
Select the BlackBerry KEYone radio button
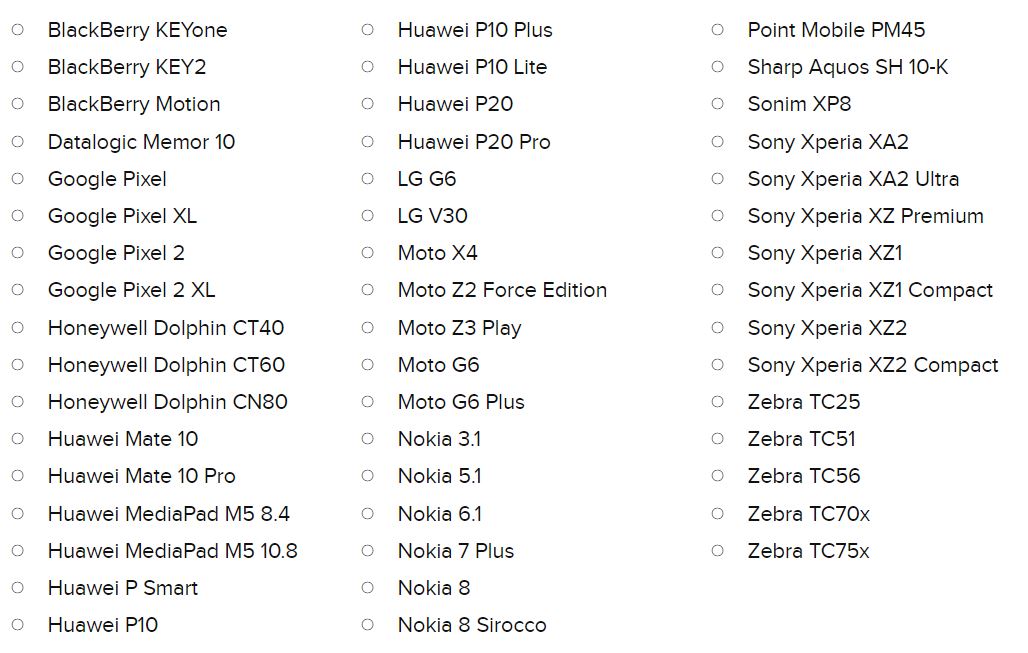click(18, 30)
